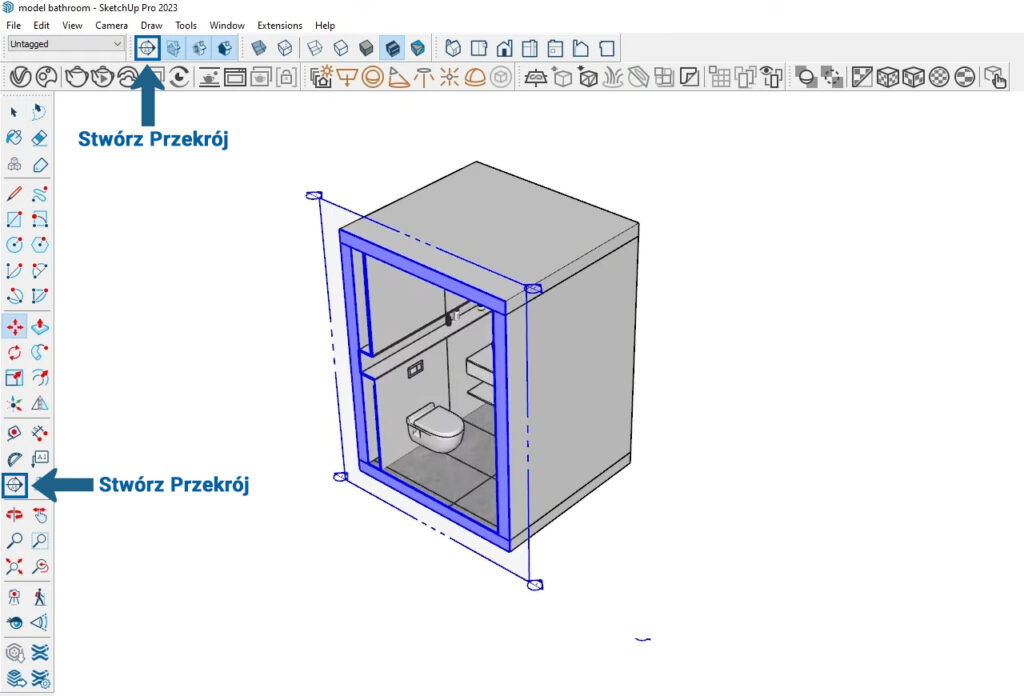Switch to Iso standard view
Image resolution: width=1024 pixels, height=696 pixels.
(x=454, y=47)
